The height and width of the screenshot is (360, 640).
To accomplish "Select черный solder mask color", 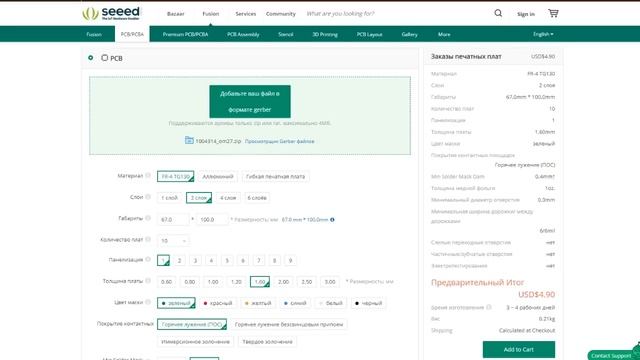I will click(x=369, y=303).
